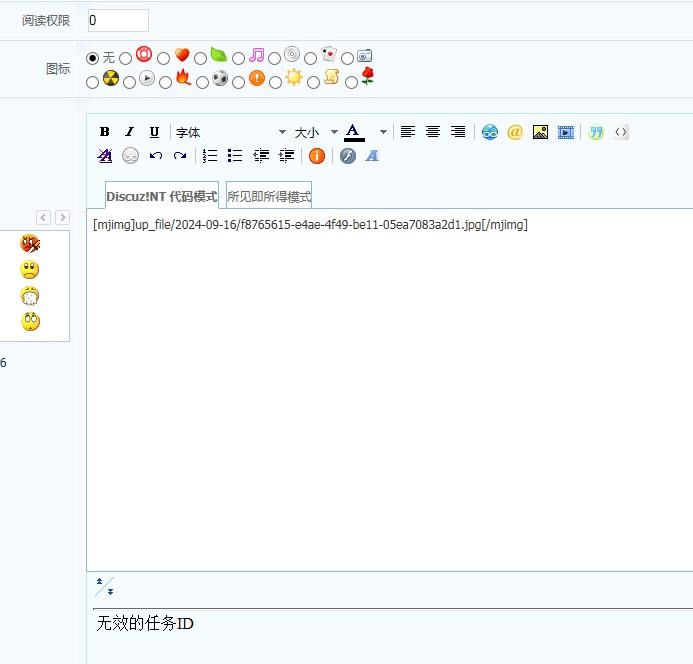Select the 无 (none) icon option

pyautogui.click(x=92, y=58)
